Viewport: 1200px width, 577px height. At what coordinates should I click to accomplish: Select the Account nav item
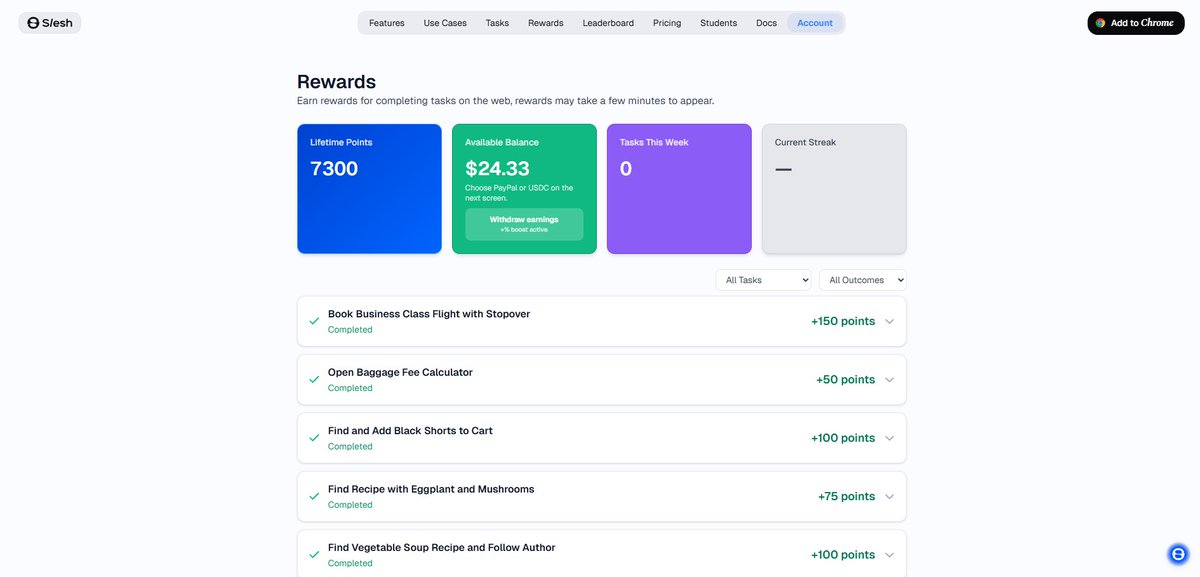point(815,23)
